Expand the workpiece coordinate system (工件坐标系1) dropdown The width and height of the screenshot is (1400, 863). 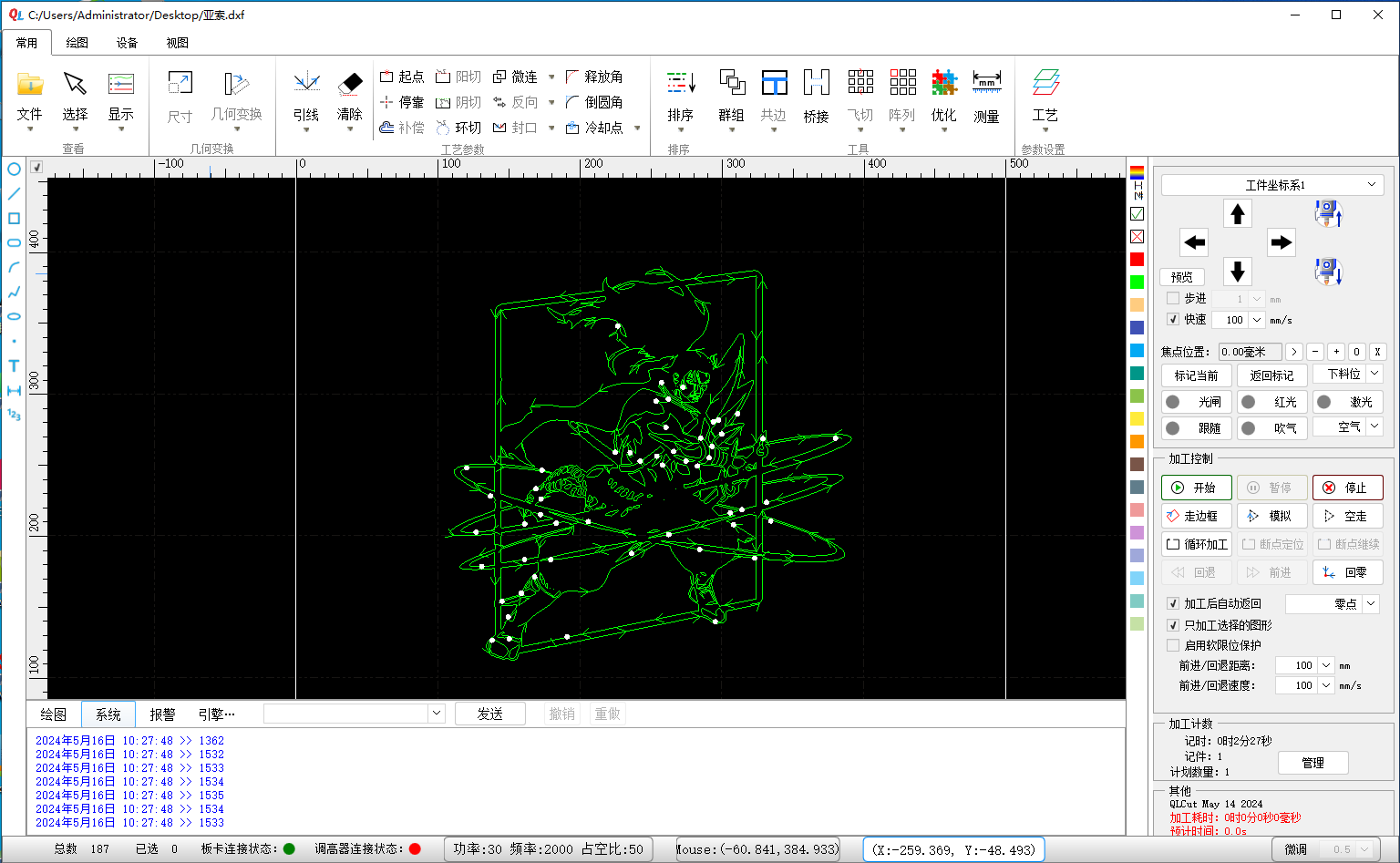[x=1371, y=185]
